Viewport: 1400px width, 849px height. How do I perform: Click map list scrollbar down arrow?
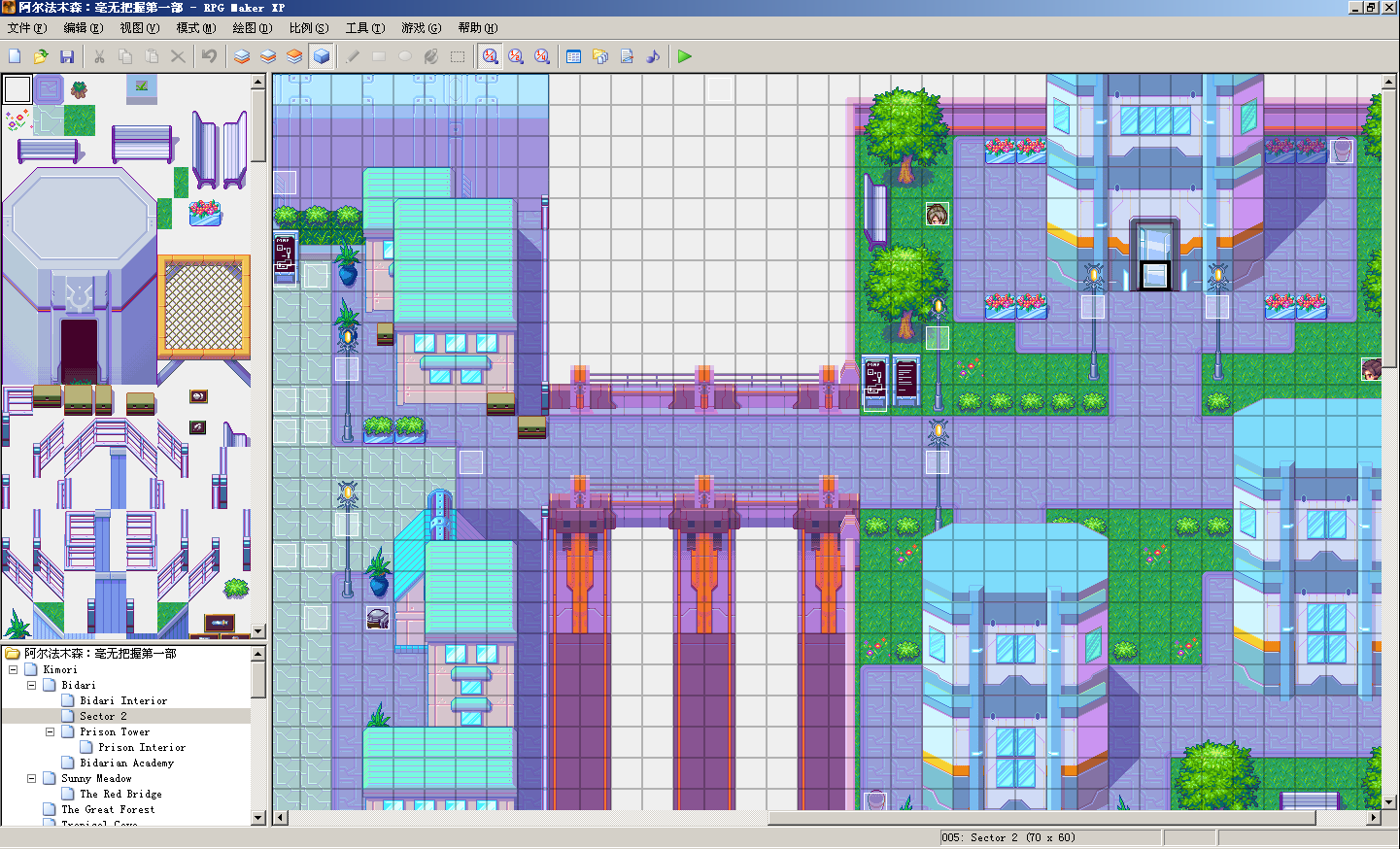tap(258, 818)
